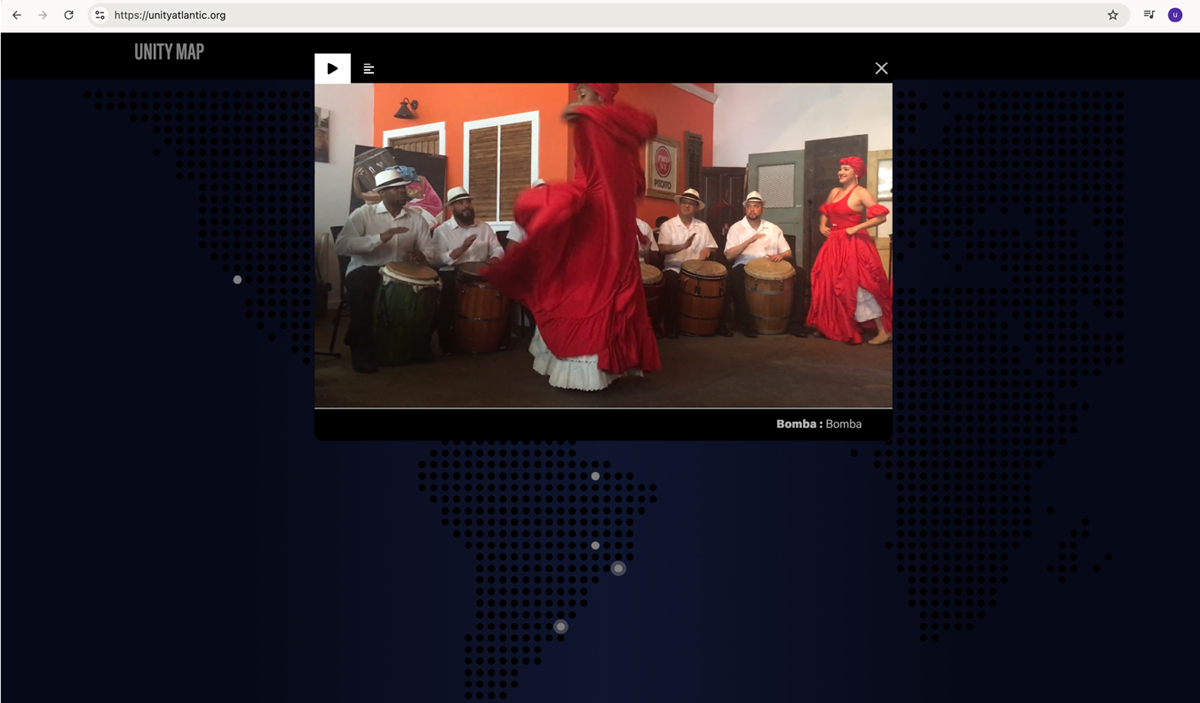The height and width of the screenshot is (703, 1200).
Task: Click the browser forward arrow
Action: [42, 15]
